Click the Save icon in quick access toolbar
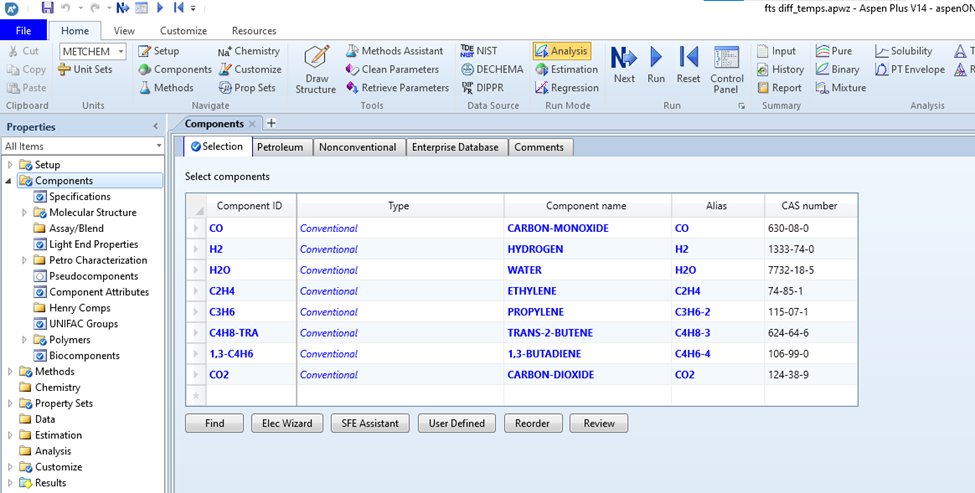Screen dimensions: 975x493 47,7
